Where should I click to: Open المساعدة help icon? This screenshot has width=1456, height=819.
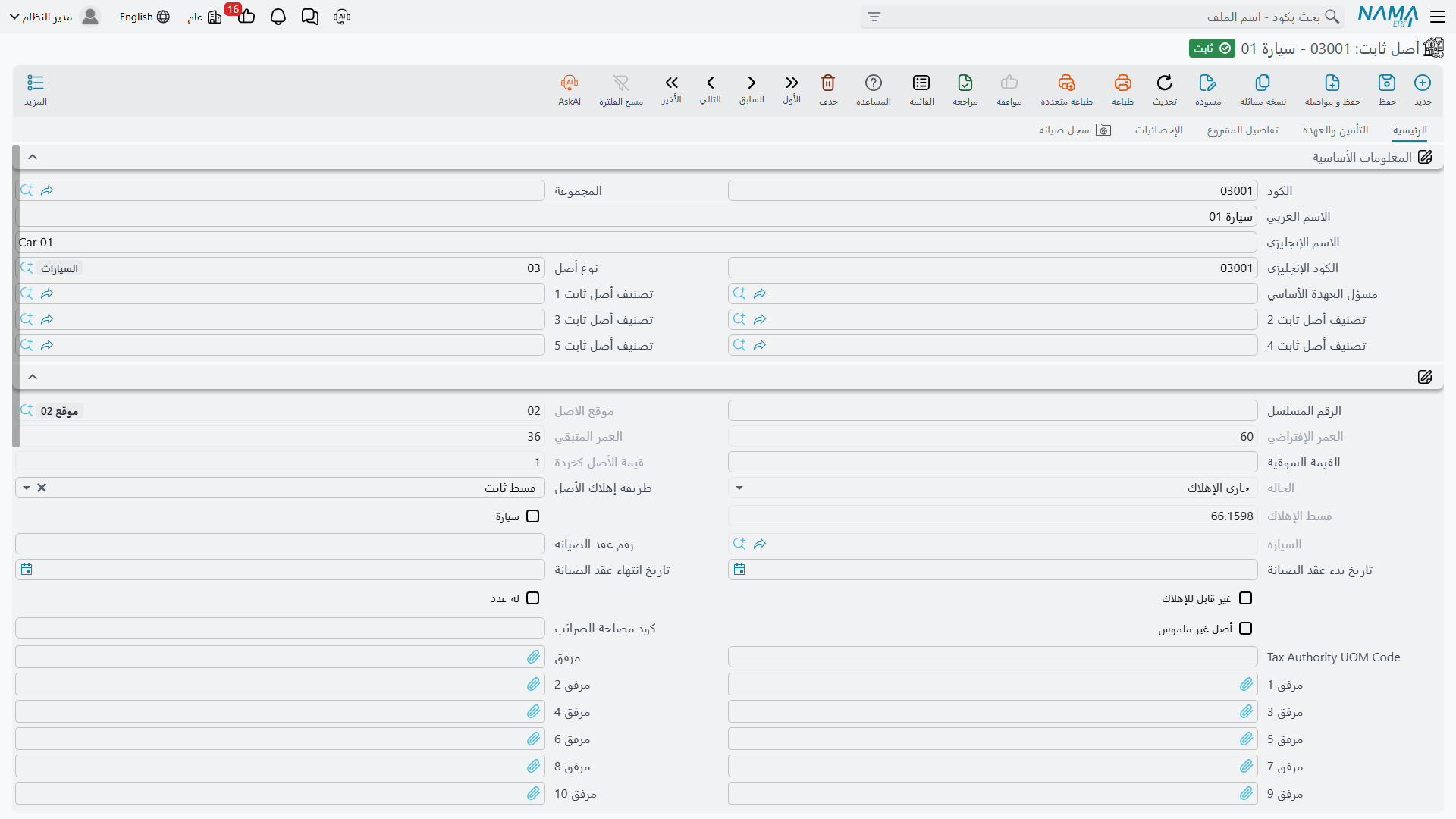pos(874,83)
